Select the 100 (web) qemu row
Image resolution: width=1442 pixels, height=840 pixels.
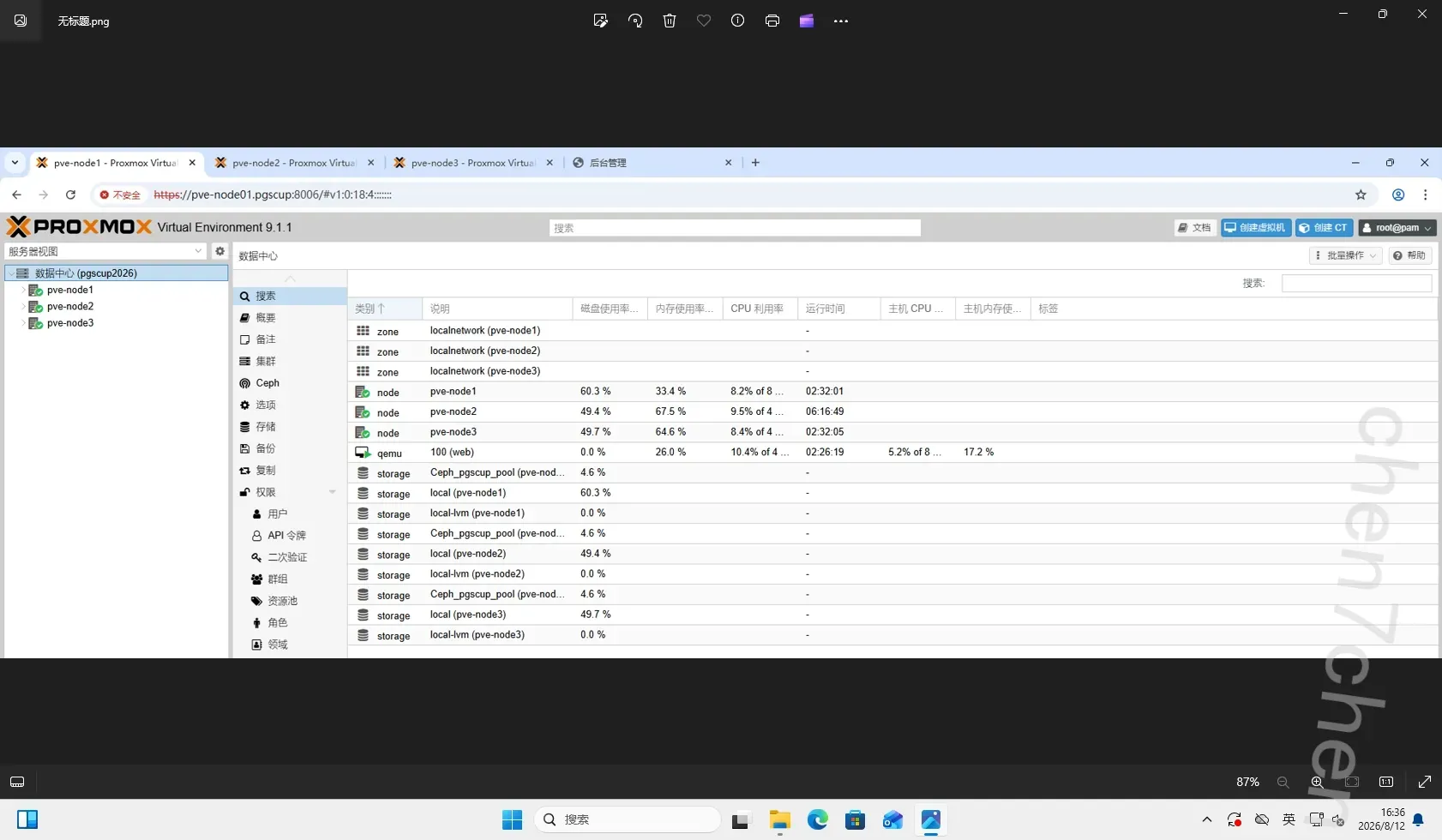pyautogui.click(x=892, y=453)
